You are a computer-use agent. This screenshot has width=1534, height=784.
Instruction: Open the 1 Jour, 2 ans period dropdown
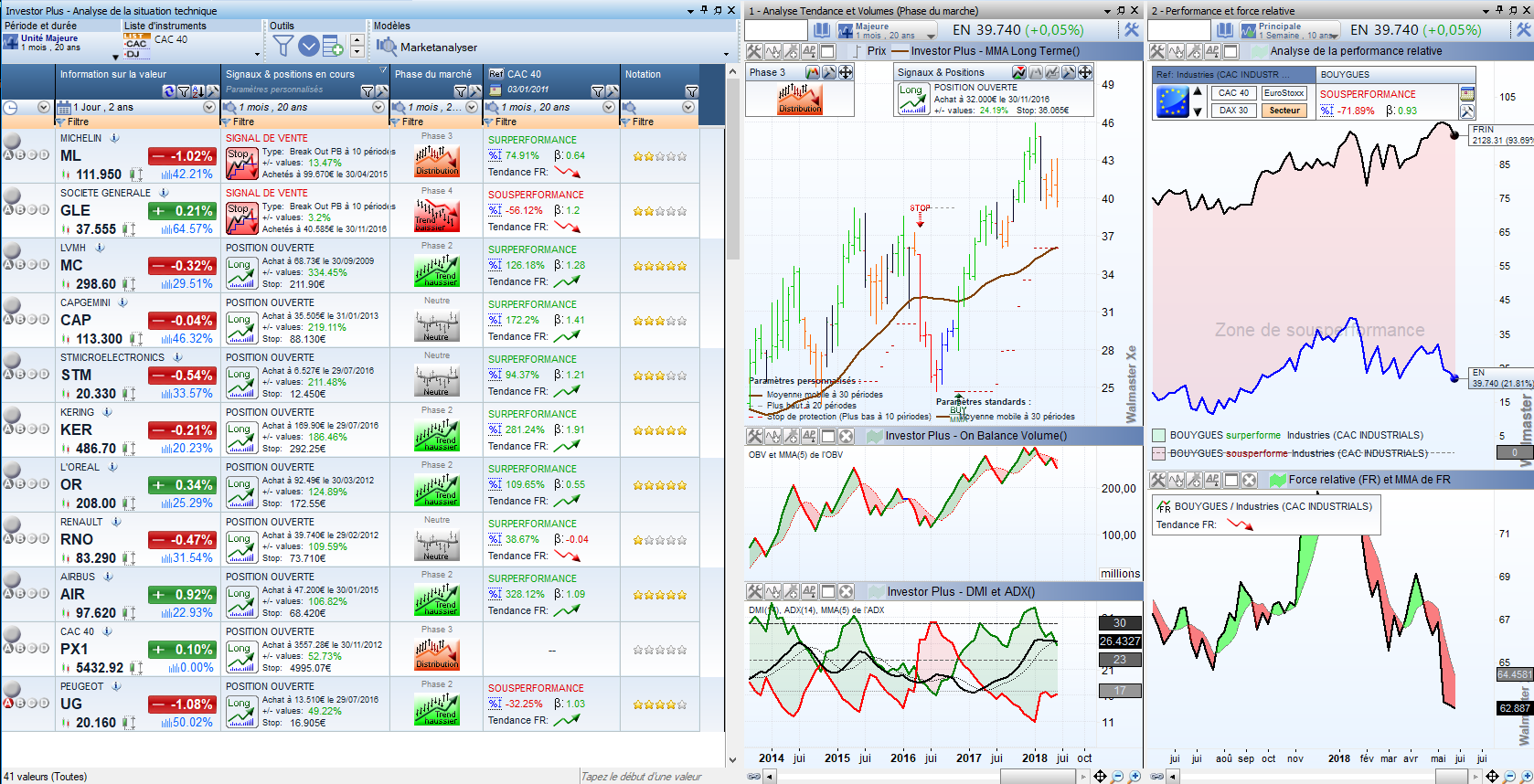click(209, 107)
